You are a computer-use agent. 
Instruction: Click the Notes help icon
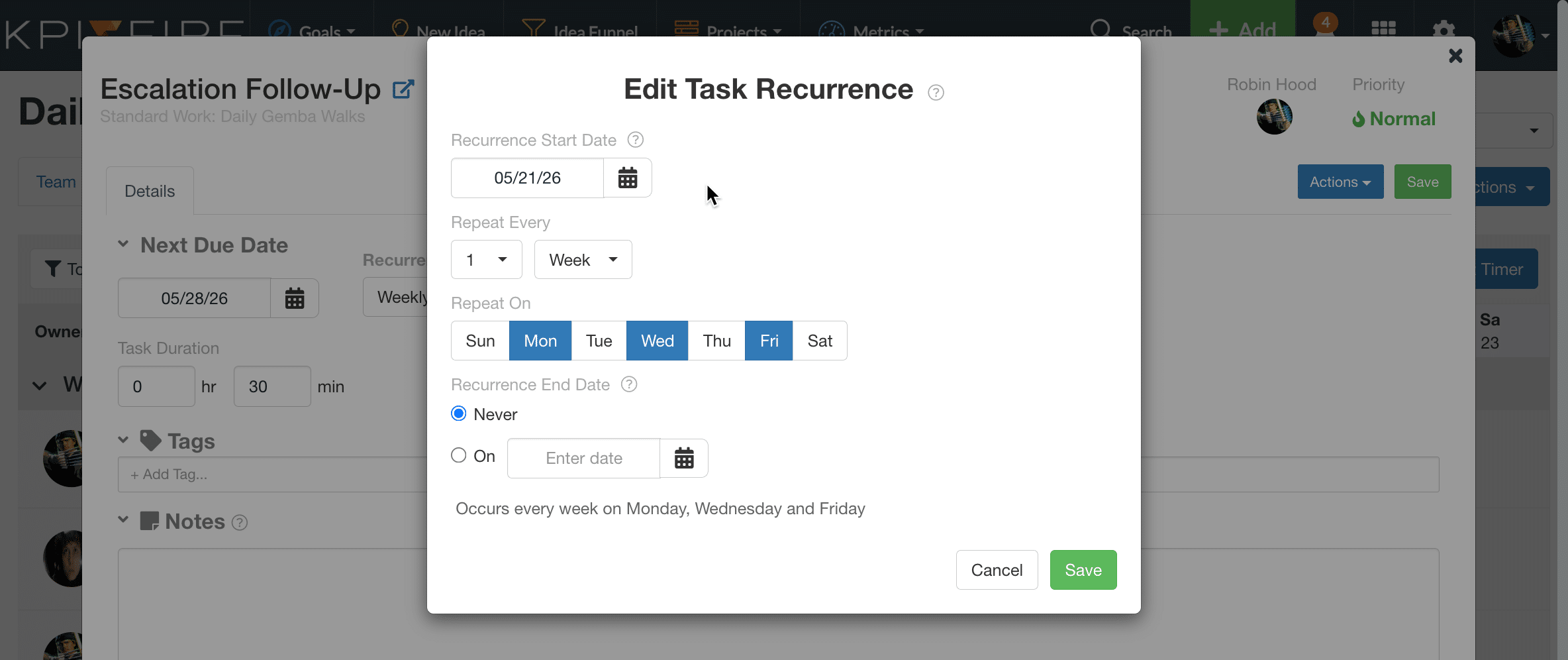[x=240, y=523]
